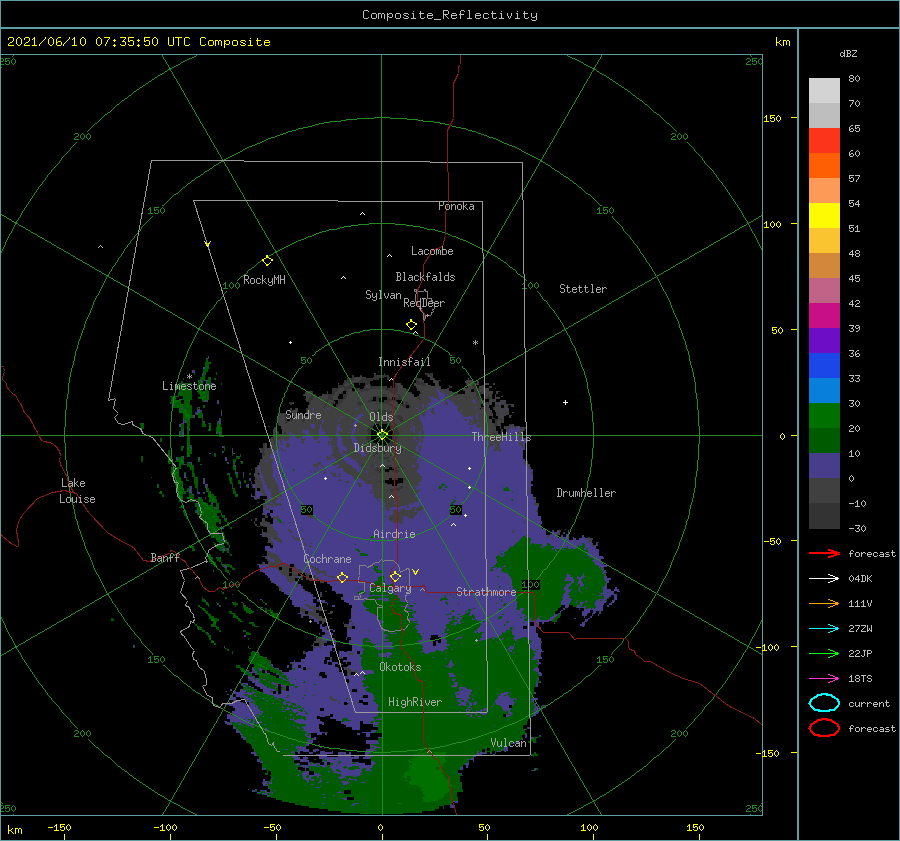Select the Cochrane label
The height and width of the screenshot is (841, 900).
pyautogui.click(x=327, y=559)
